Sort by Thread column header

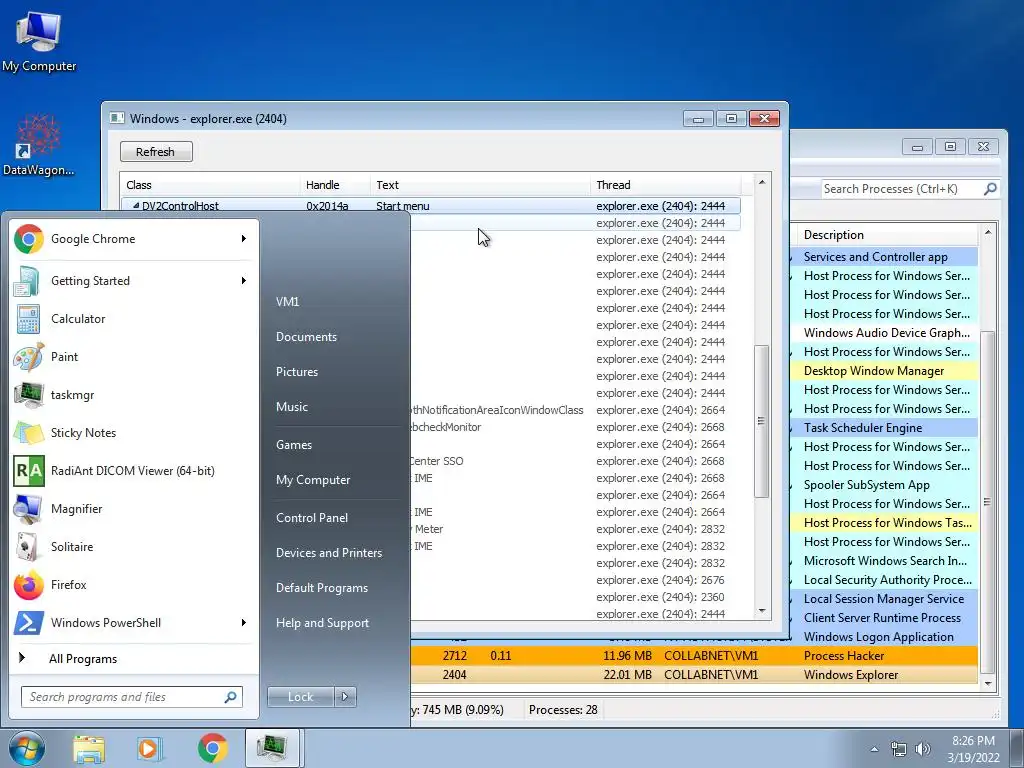click(665, 185)
